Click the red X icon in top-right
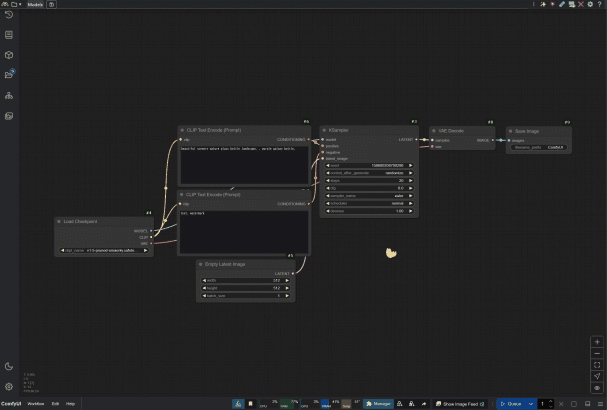Image resolution: width=607 pixels, height=410 pixels. click(581, 4)
